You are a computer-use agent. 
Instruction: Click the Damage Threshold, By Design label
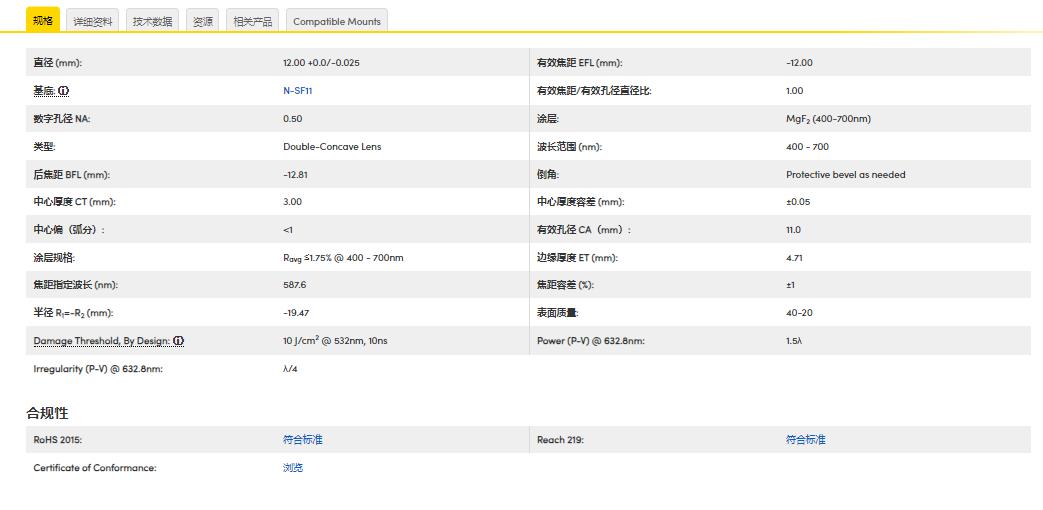point(101,341)
